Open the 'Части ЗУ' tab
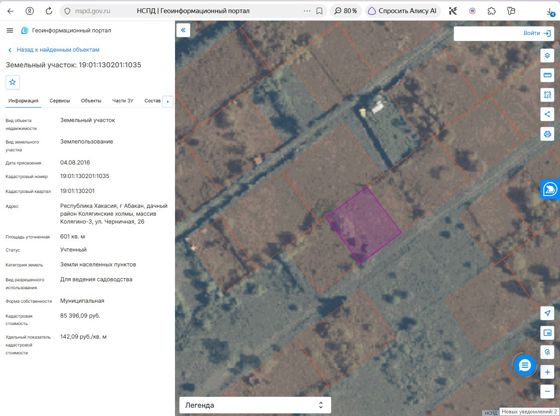The image size is (560, 416). 122,101
